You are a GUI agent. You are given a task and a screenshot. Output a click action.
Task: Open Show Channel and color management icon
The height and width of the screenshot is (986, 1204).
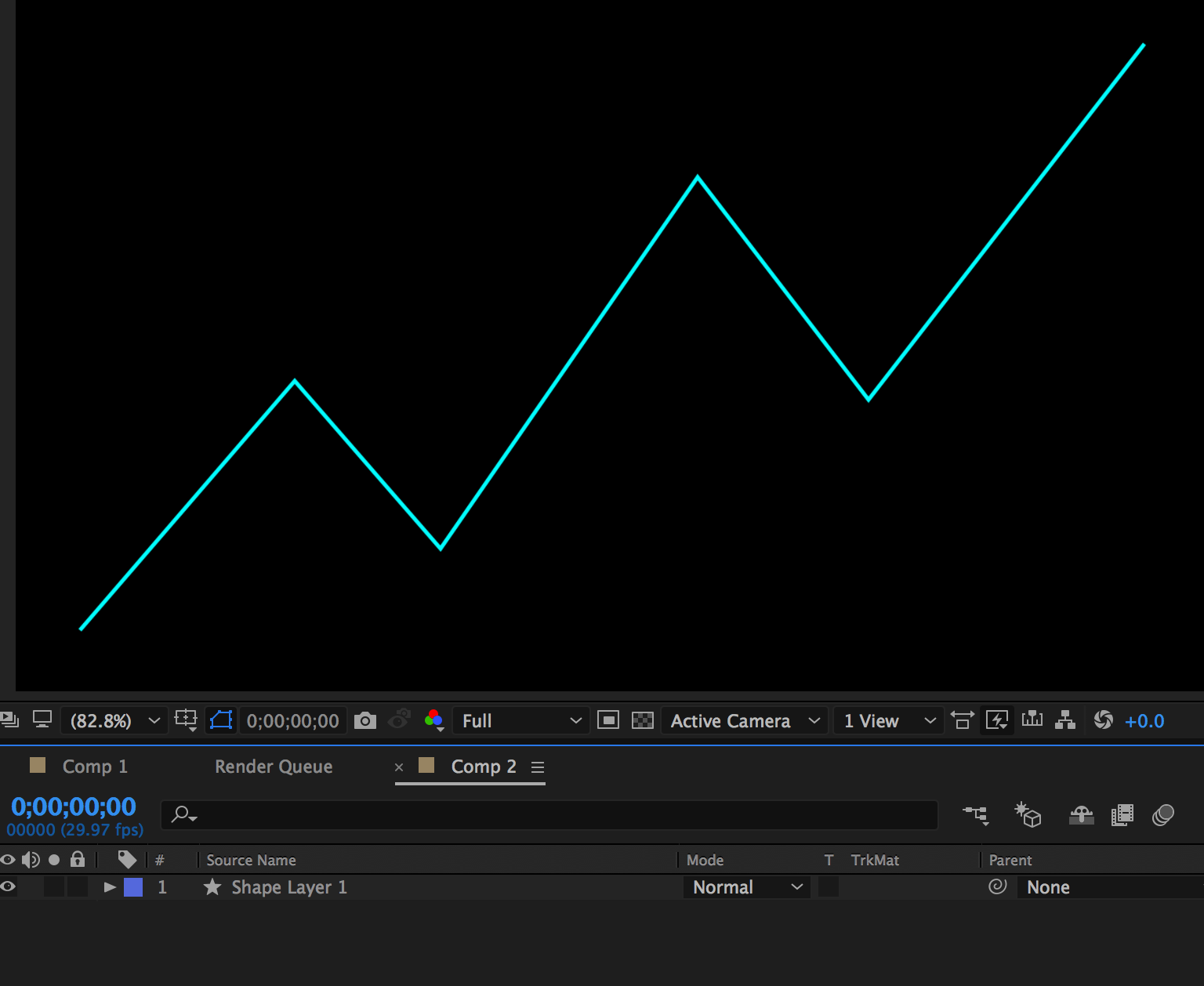coord(434,720)
